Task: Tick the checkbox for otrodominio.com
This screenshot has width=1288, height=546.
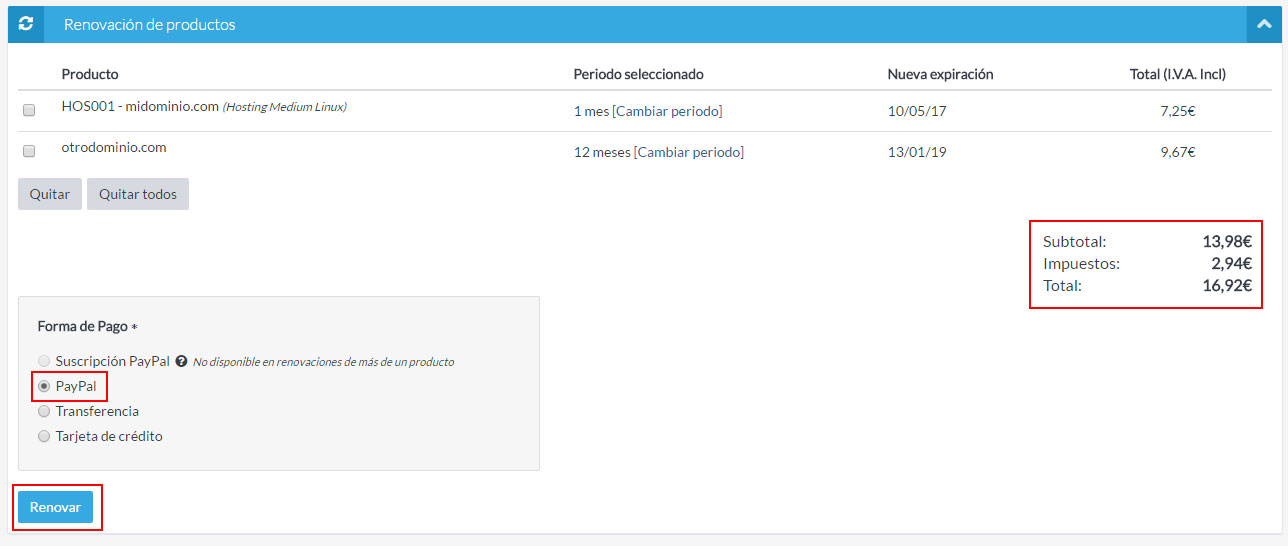Action: tap(29, 151)
